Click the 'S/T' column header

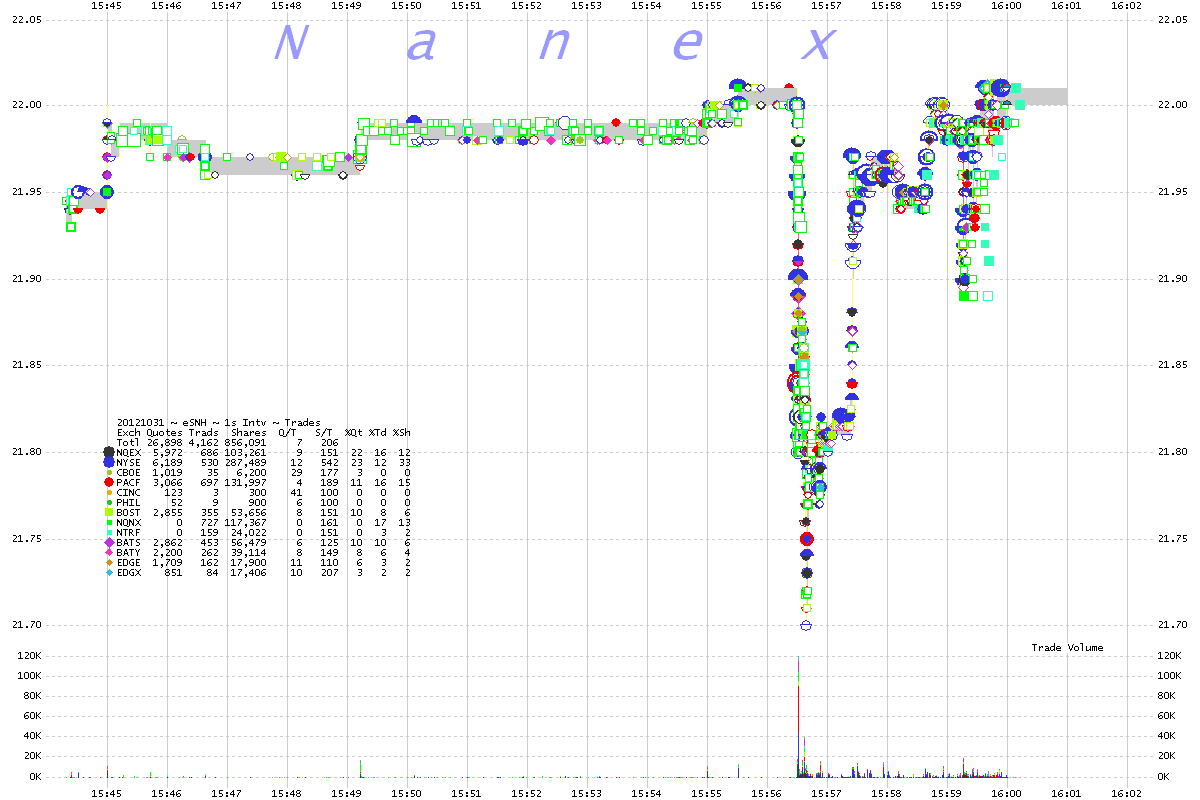324,432
